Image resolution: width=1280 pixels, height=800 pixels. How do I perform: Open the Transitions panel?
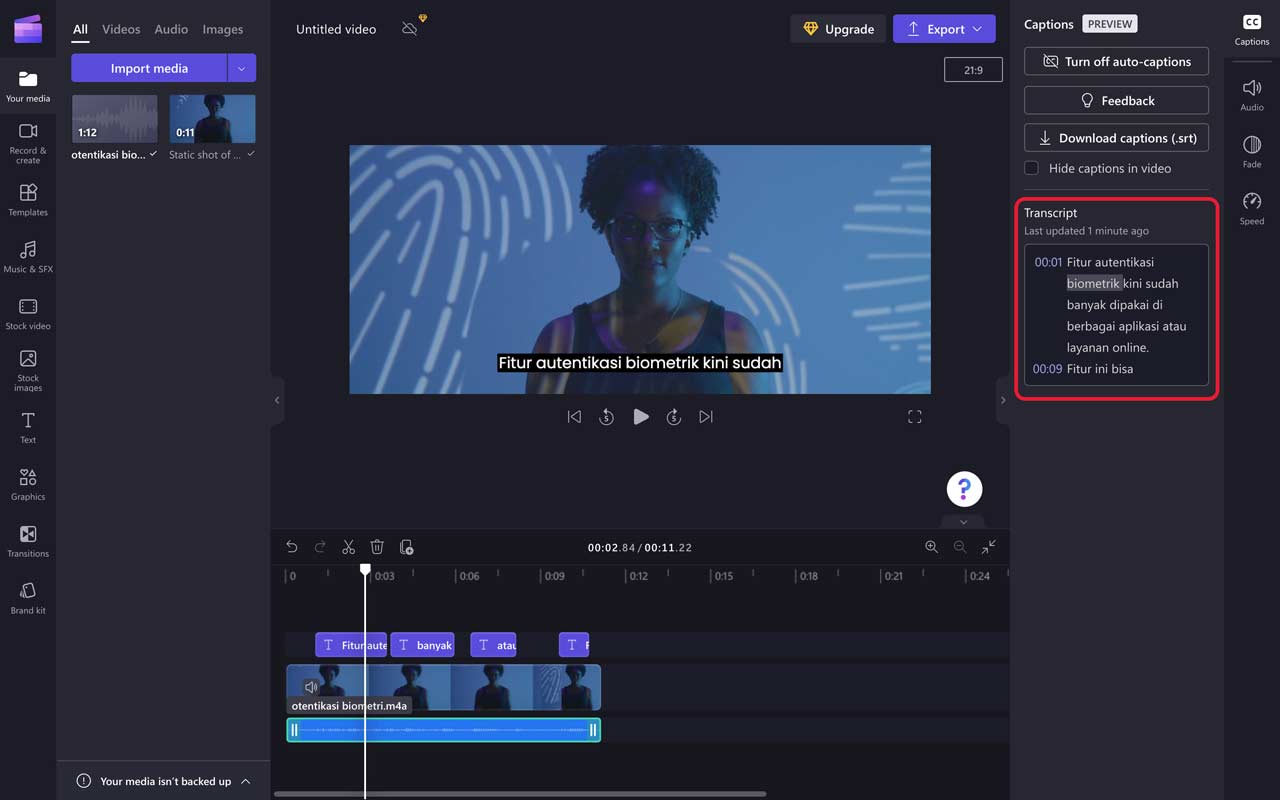[28, 540]
